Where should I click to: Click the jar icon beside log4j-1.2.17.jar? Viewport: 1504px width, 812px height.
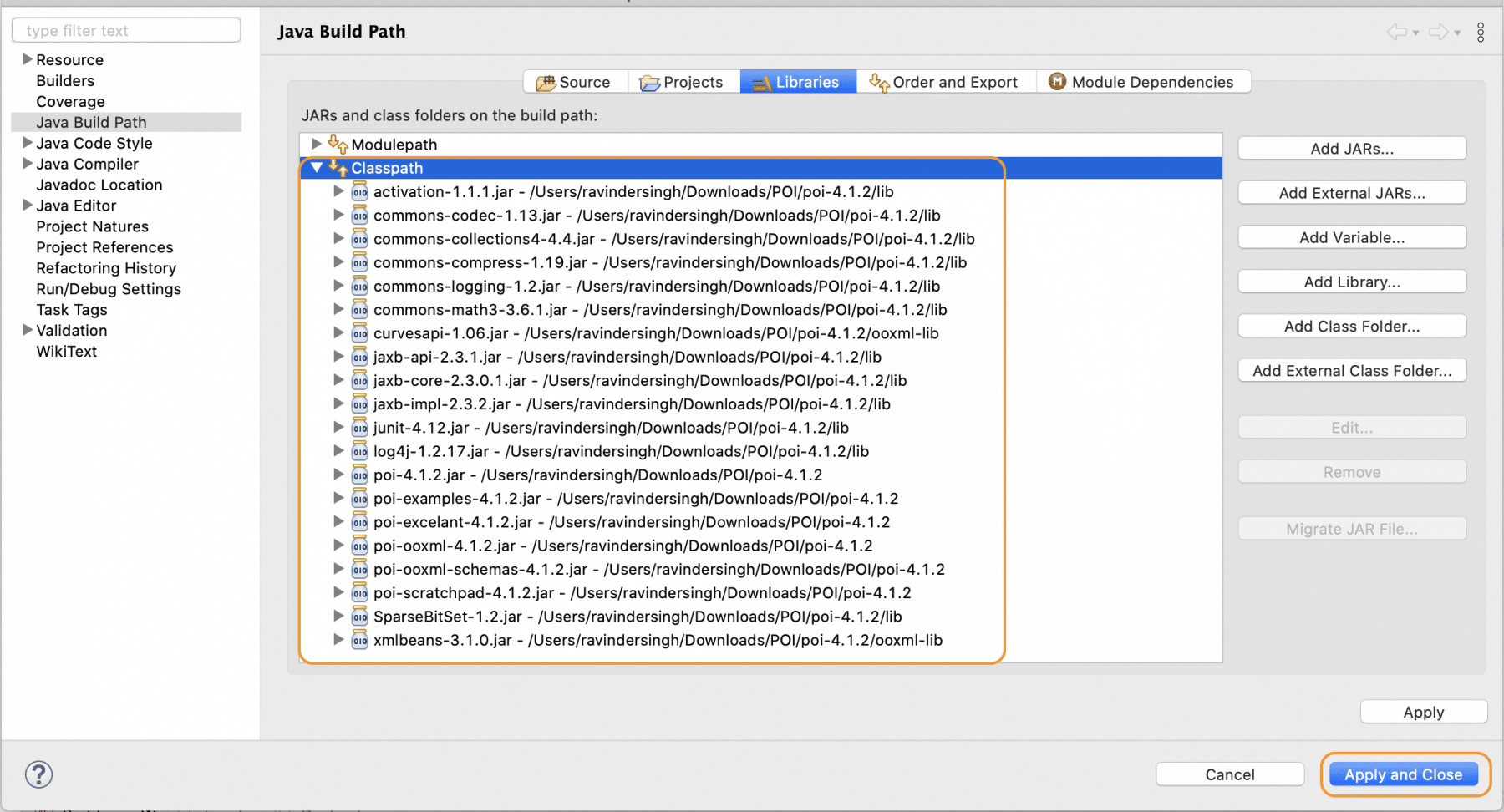(x=359, y=451)
